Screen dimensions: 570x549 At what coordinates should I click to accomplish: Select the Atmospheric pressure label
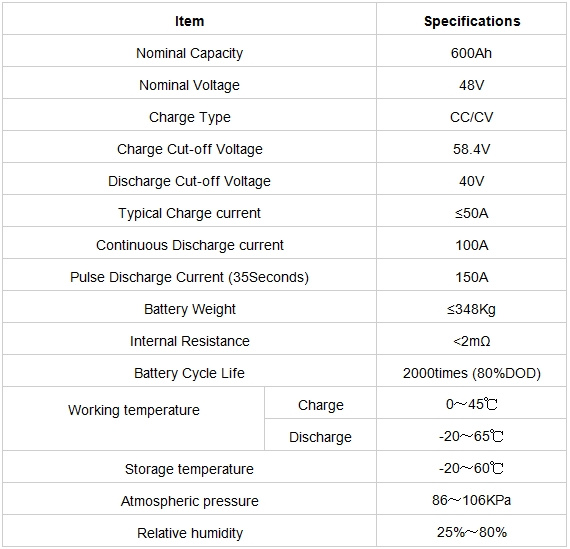tap(189, 501)
